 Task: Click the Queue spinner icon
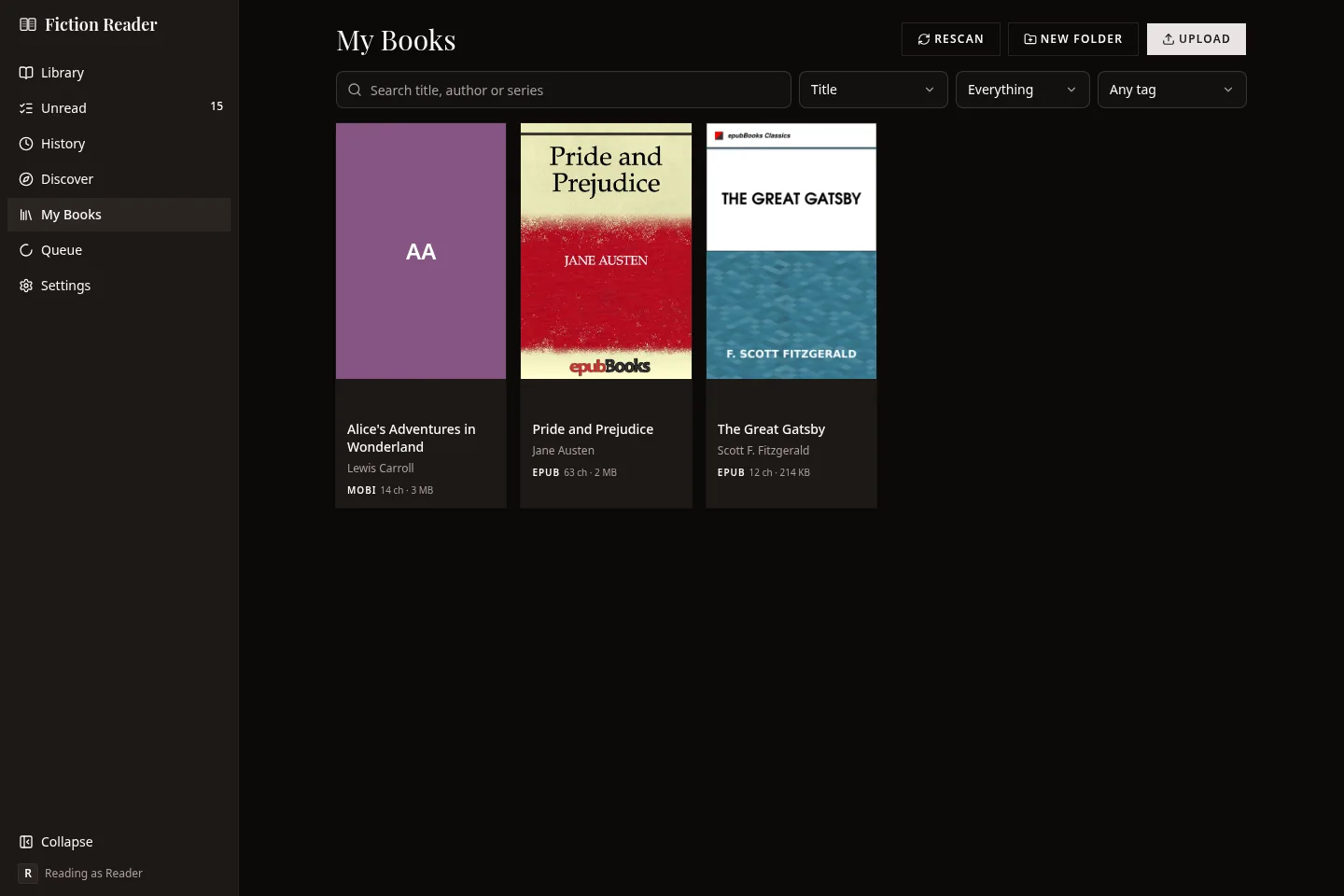26,250
